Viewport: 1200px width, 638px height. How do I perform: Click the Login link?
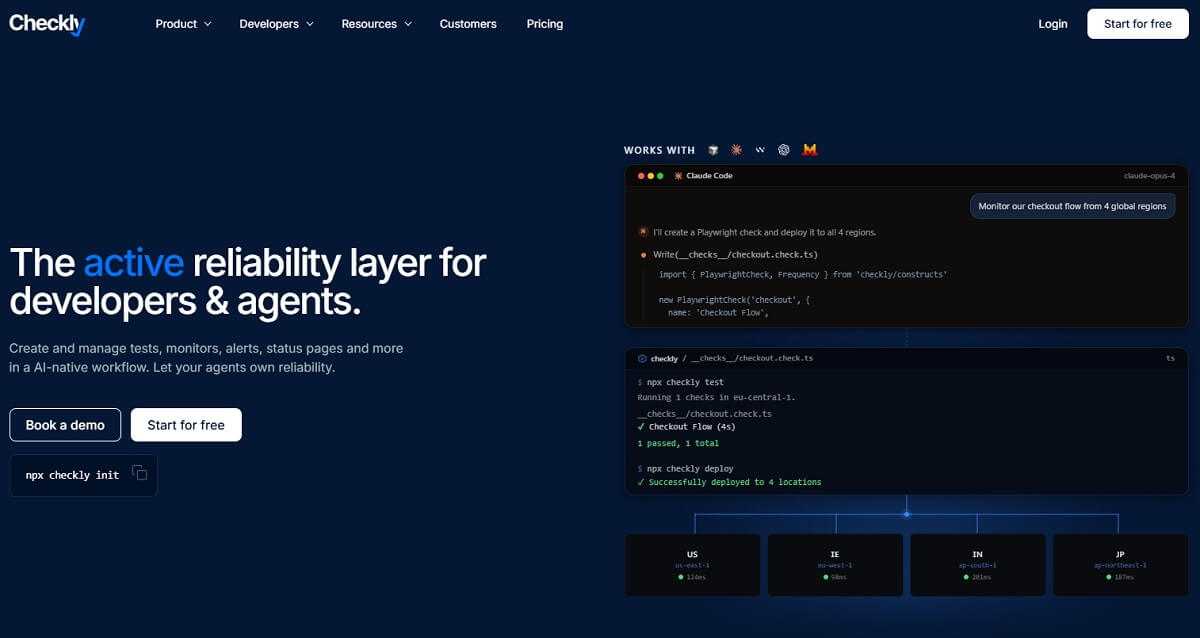(x=1053, y=24)
